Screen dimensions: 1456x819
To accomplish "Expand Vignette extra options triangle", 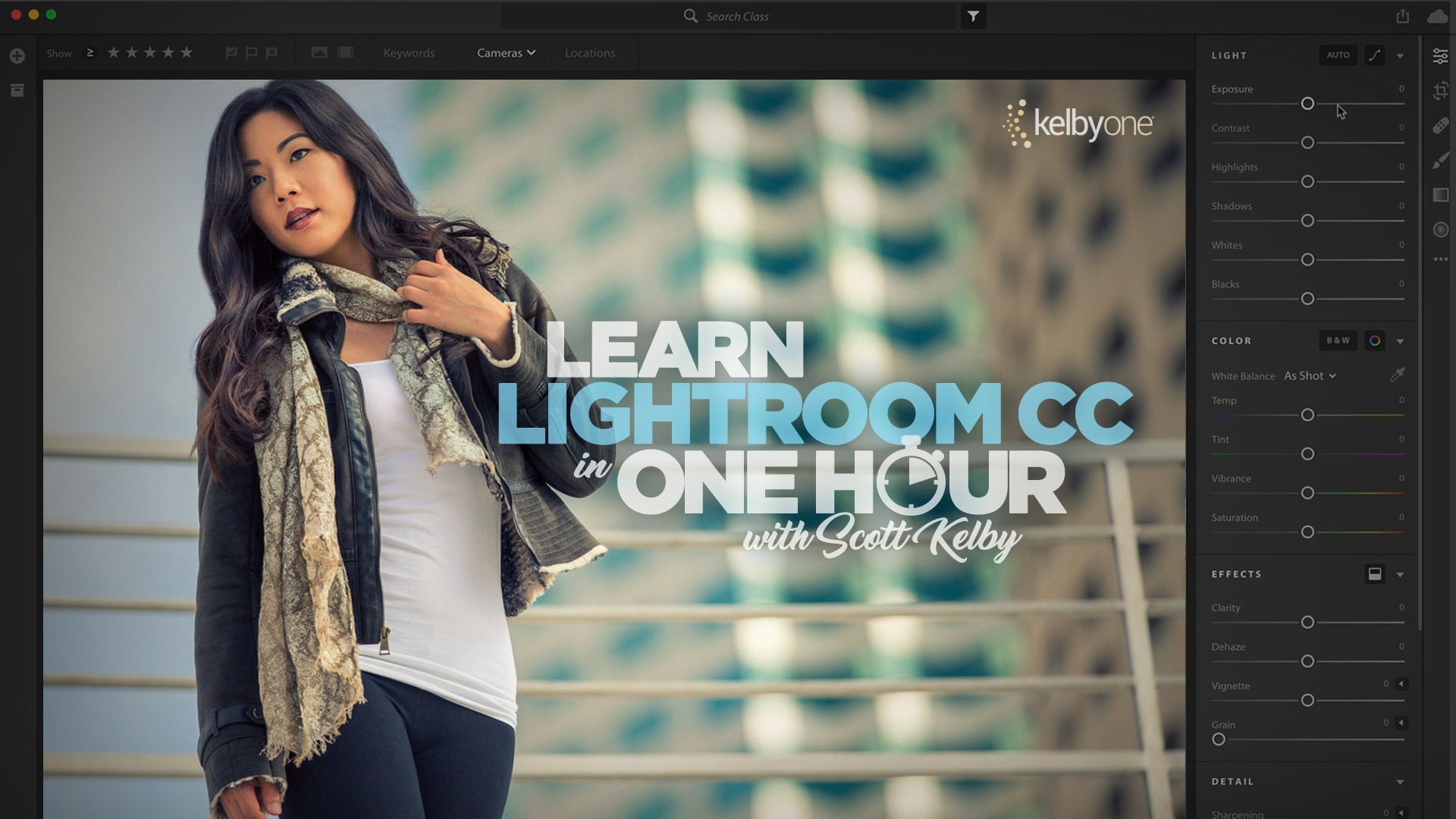I will click(1401, 684).
